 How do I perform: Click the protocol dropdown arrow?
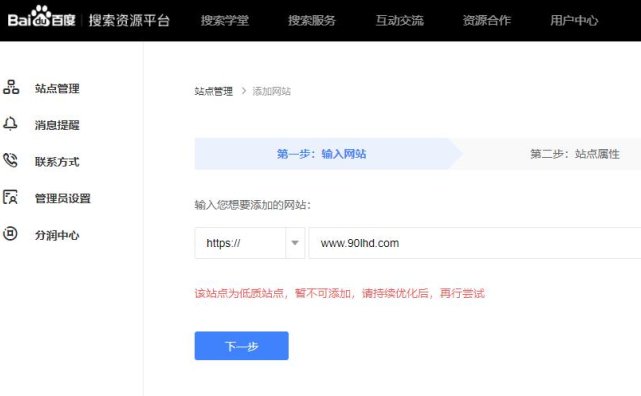pyautogui.click(x=295, y=243)
